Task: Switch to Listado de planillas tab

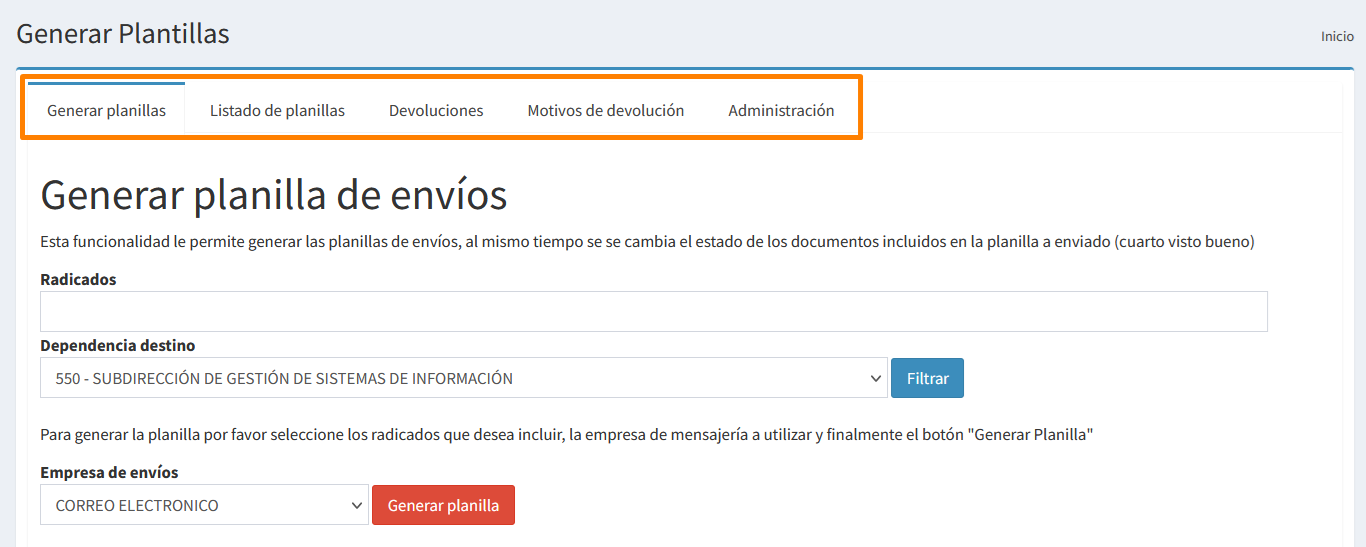Action: [x=277, y=110]
